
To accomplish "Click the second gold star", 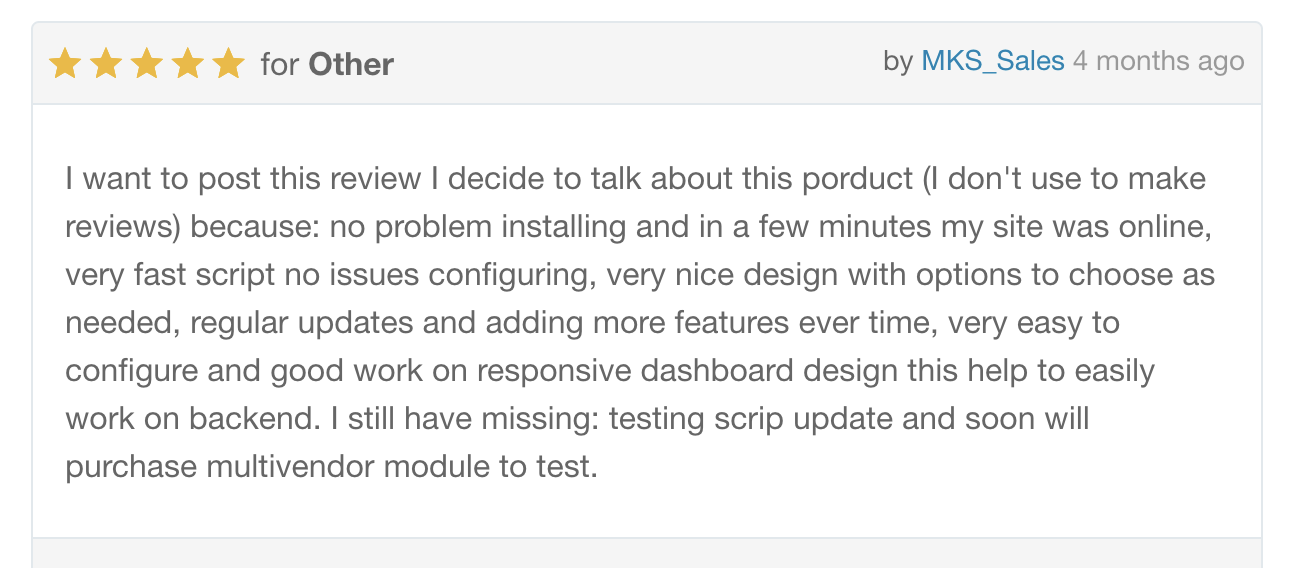I will tap(106, 64).
